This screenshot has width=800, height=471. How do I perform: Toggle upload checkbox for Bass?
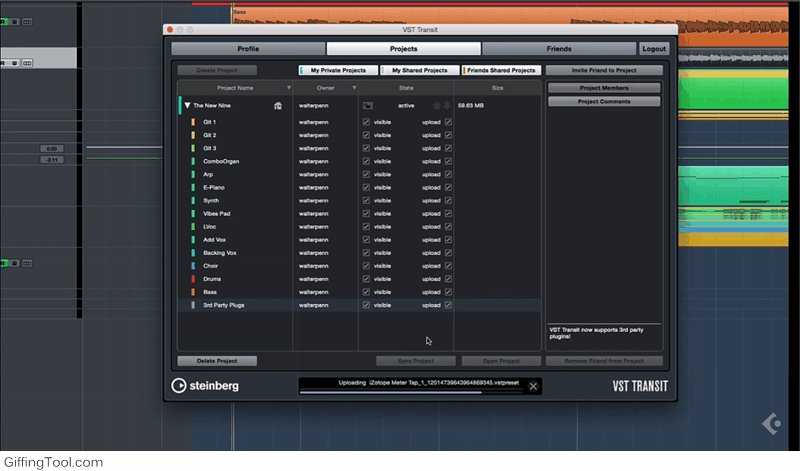coord(448,292)
